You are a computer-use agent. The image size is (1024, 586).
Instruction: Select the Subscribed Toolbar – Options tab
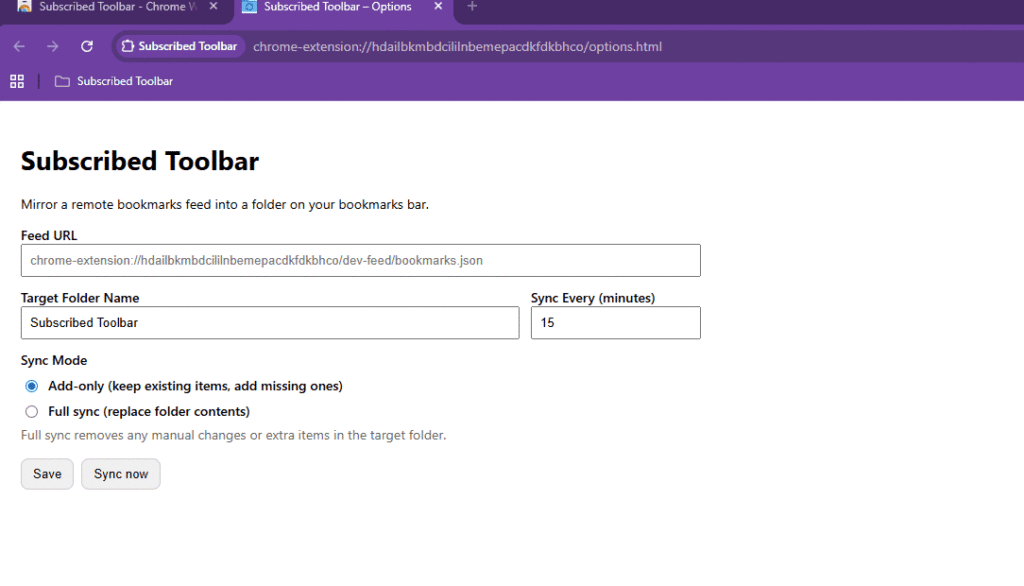click(x=336, y=7)
